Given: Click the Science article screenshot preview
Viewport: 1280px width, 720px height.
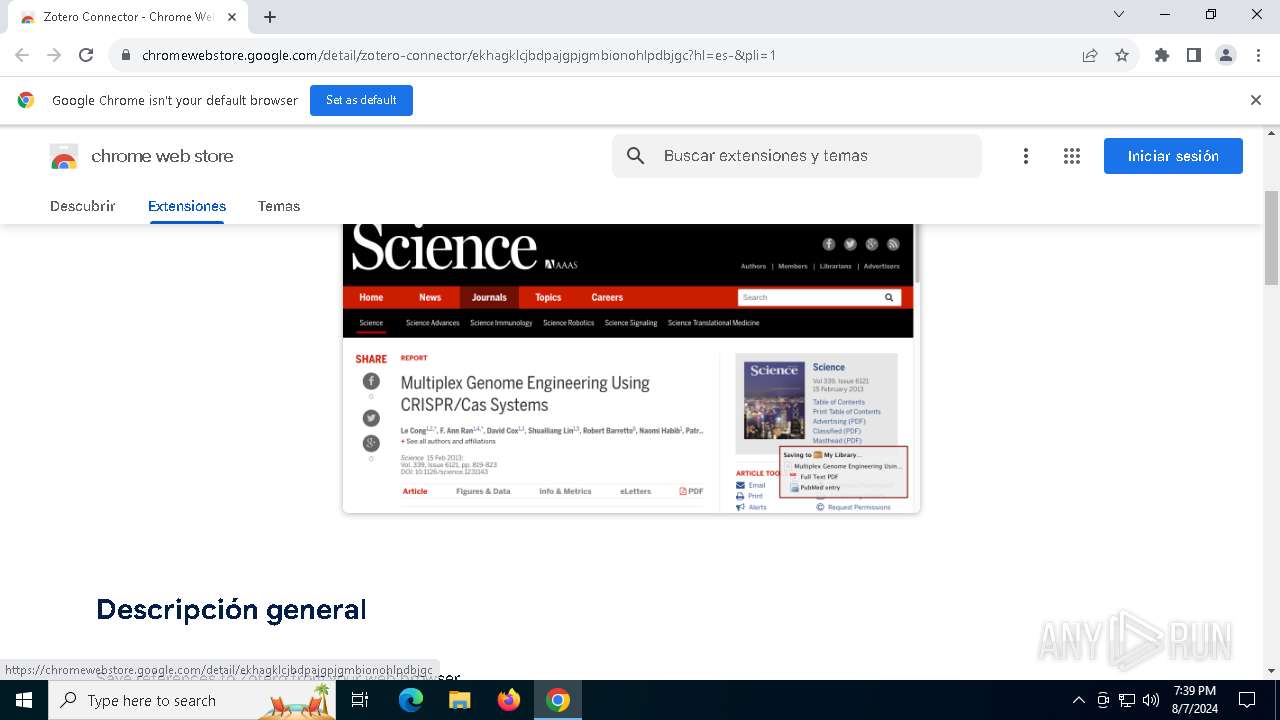Looking at the screenshot, I should coord(631,368).
